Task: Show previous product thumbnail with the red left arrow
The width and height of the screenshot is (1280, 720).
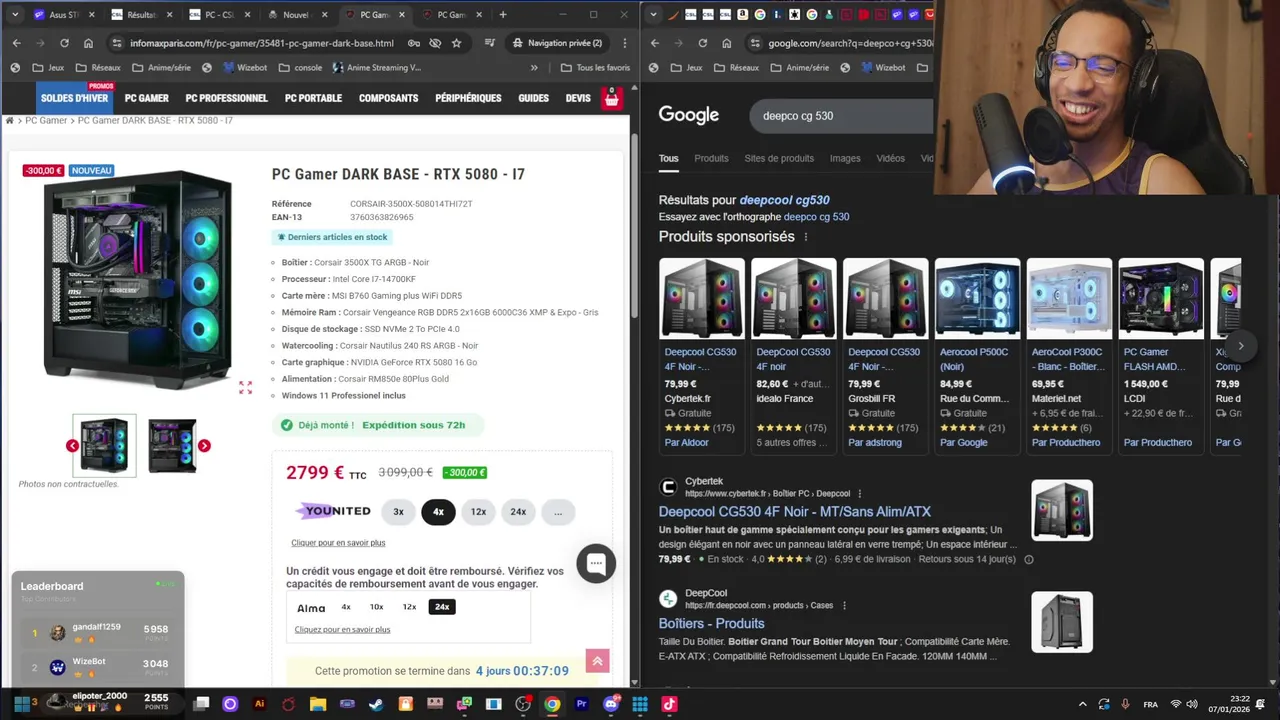Action: coord(72,445)
